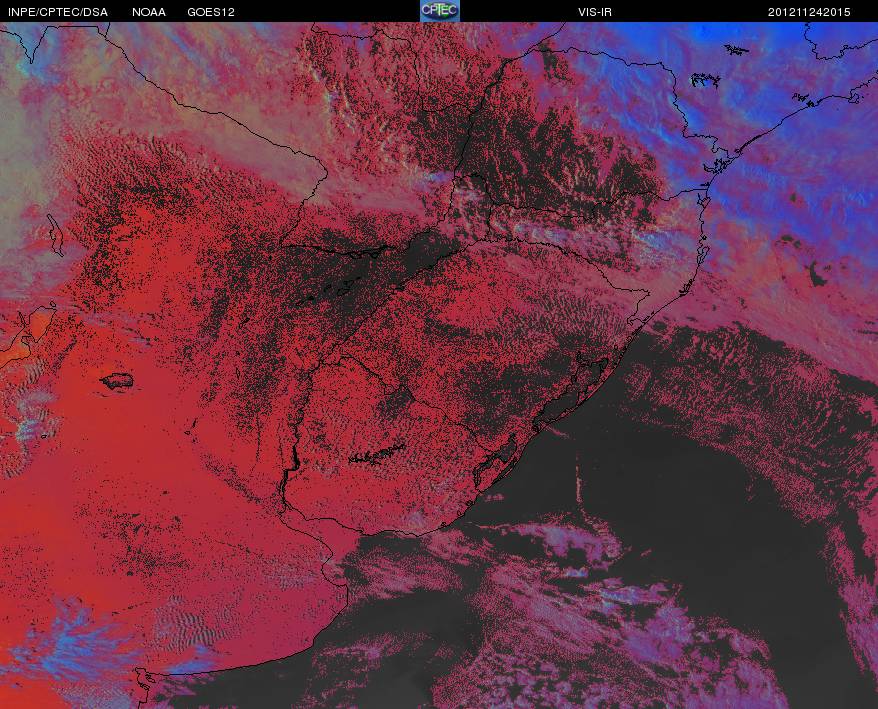Click the 201211242015 timestamp

[x=809, y=12]
